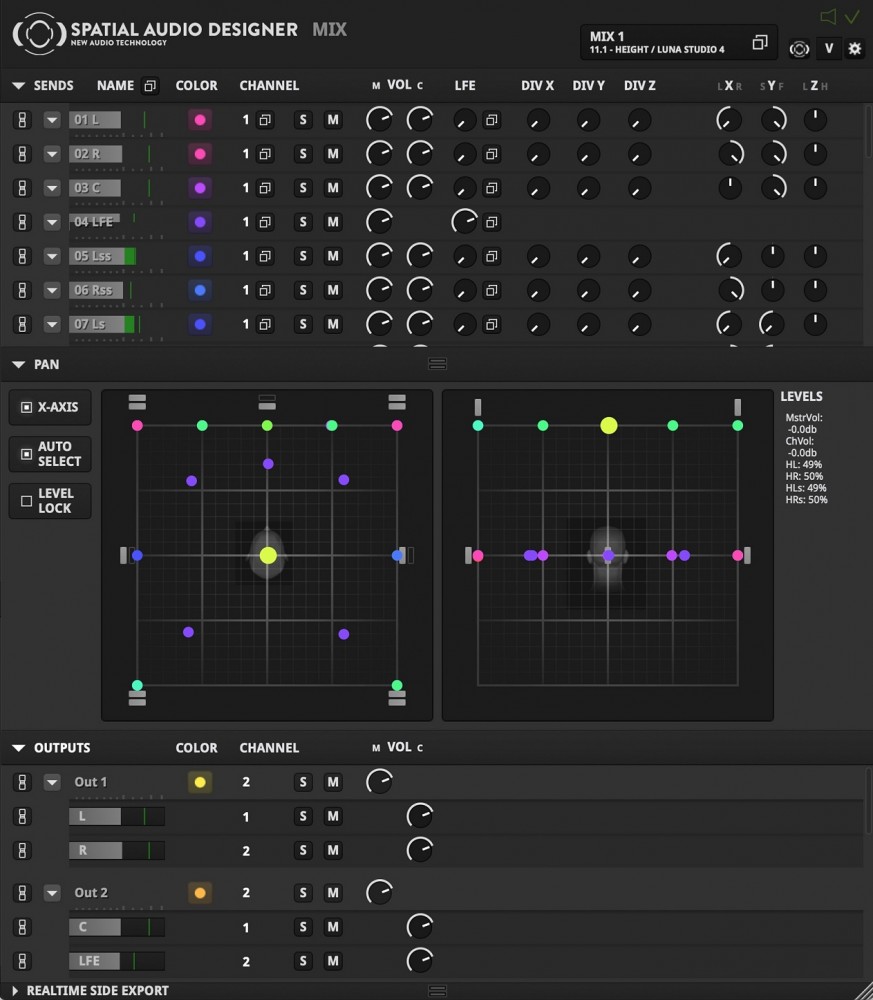Toggle the X-AXIS option

coord(50,407)
